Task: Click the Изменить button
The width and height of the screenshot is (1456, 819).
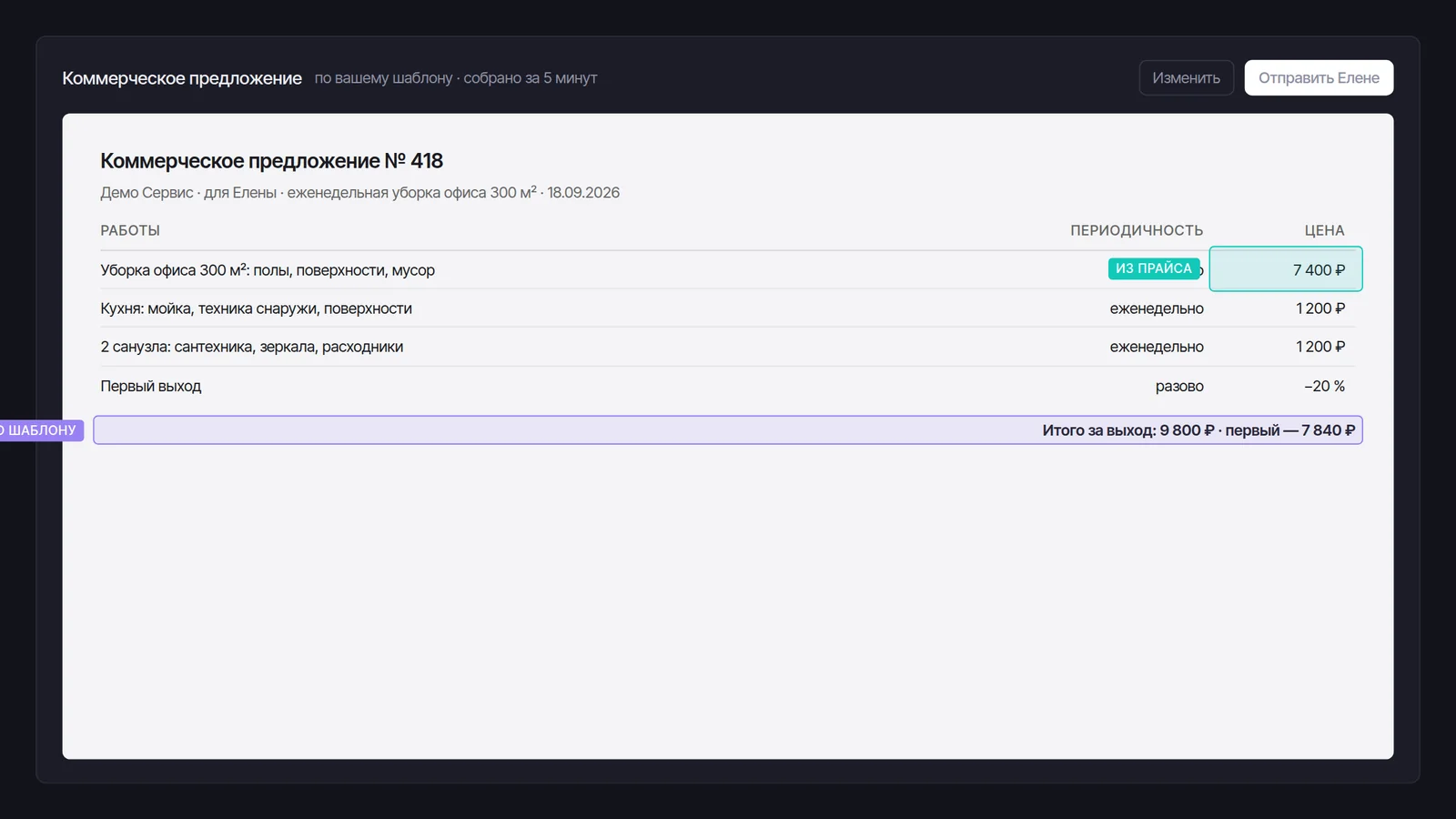Action: click(x=1186, y=77)
